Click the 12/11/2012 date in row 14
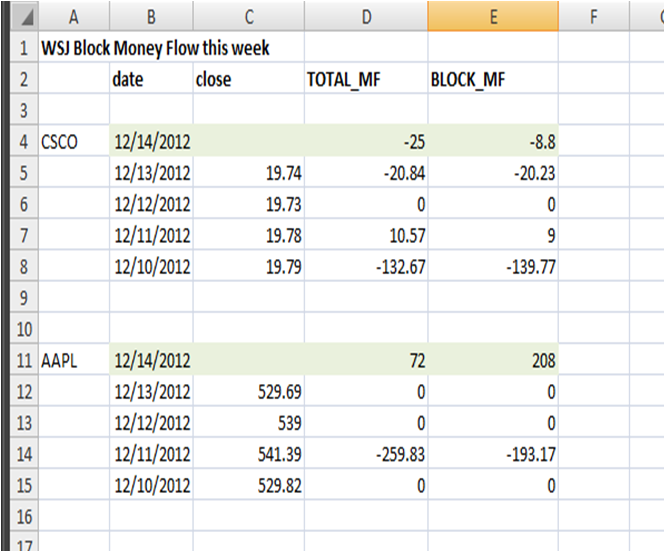This screenshot has width=665, height=552. pyautogui.click(x=151, y=454)
